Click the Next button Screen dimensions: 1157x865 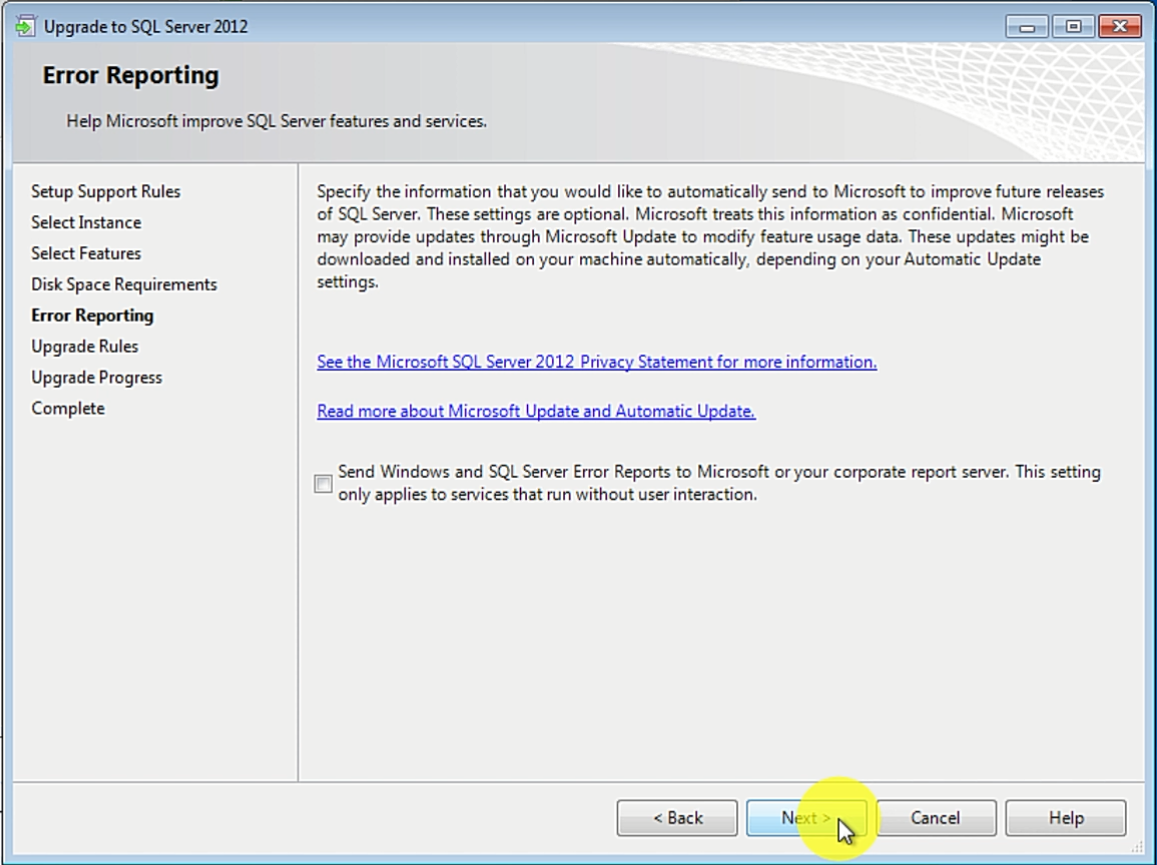806,818
